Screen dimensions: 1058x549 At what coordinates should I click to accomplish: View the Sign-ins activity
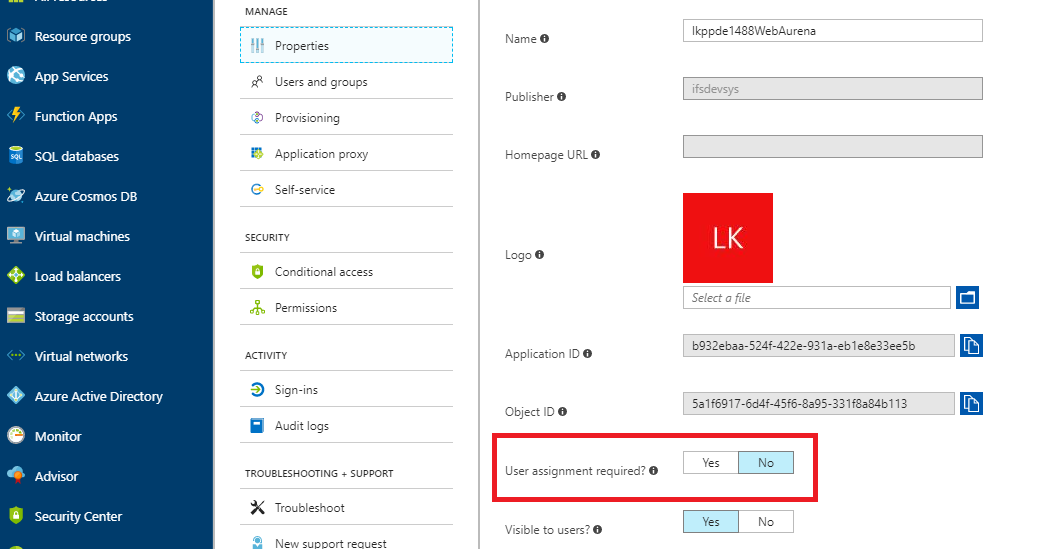tap(346, 389)
